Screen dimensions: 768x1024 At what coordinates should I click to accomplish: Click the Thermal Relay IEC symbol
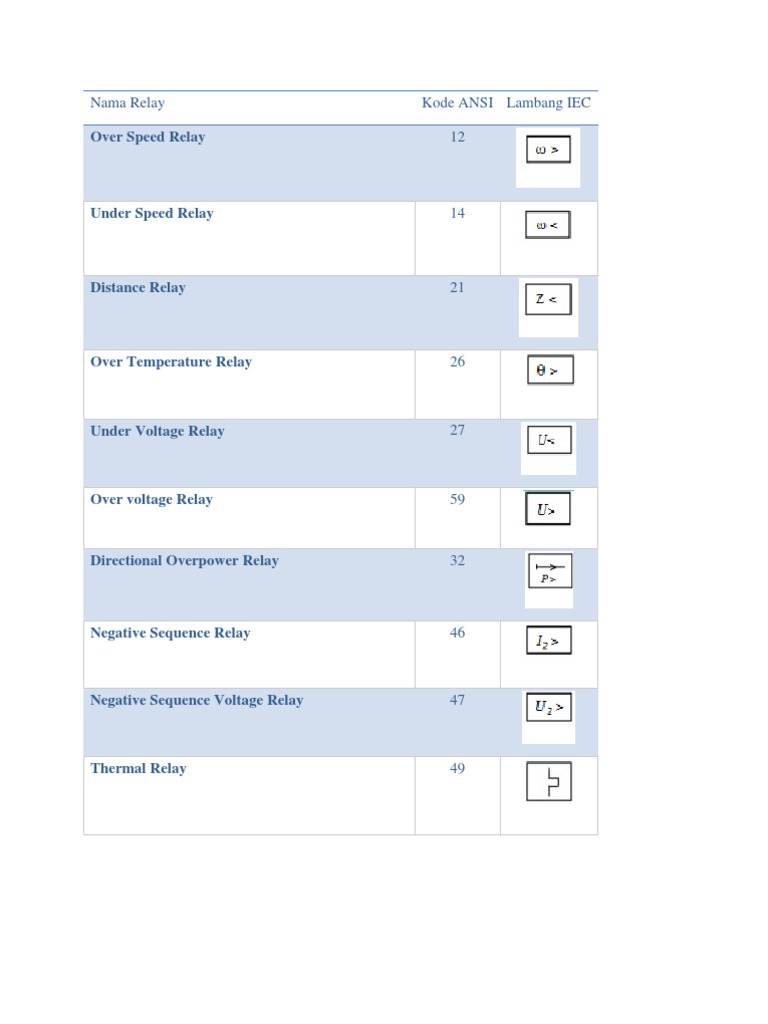pos(548,781)
